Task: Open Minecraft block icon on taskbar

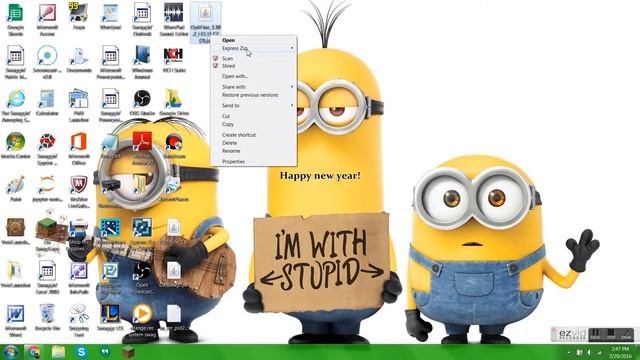Action: 128,352
